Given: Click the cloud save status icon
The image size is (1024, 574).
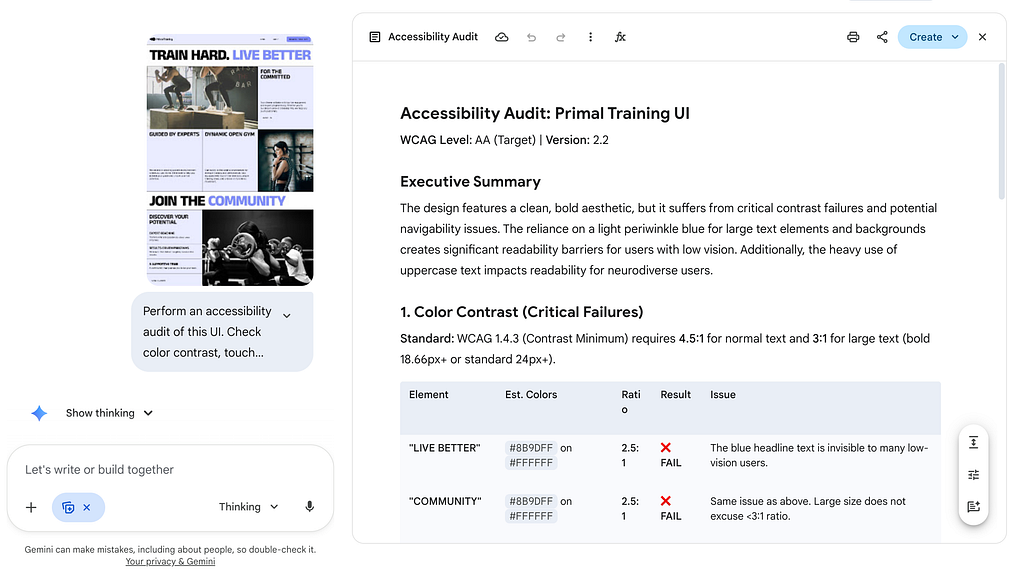Looking at the screenshot, I should pyautogui.click(x=502, y=37).
